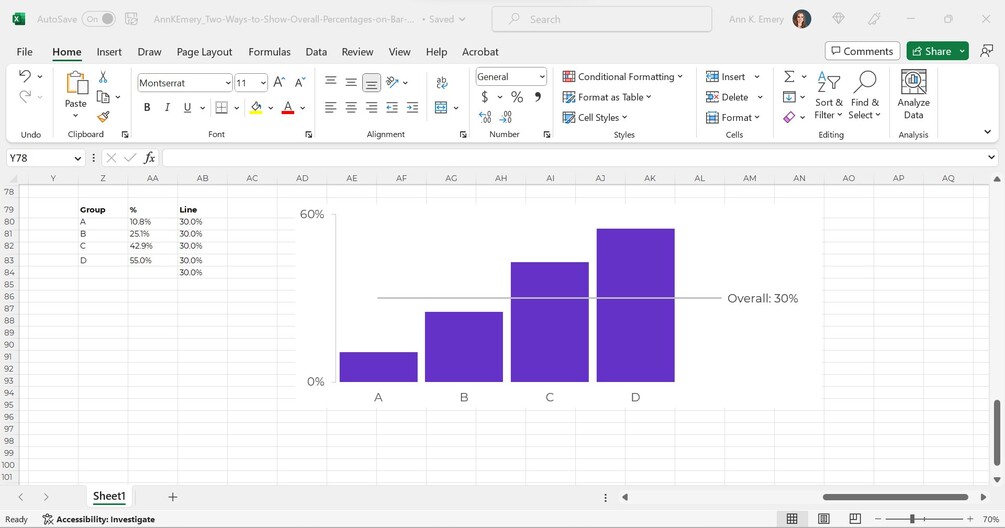The height and width of the screenshot is (528, 1005).
Task: Toggle the AutoSave switch
Action: pyautogui.click(x=99, y=19)
